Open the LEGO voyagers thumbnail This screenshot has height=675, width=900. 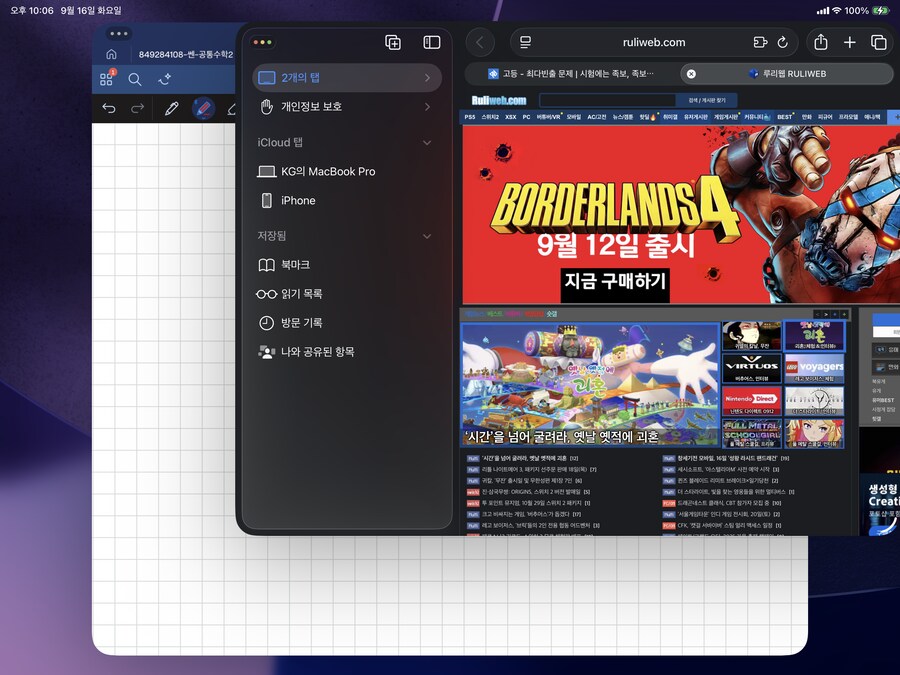(814, 368)
